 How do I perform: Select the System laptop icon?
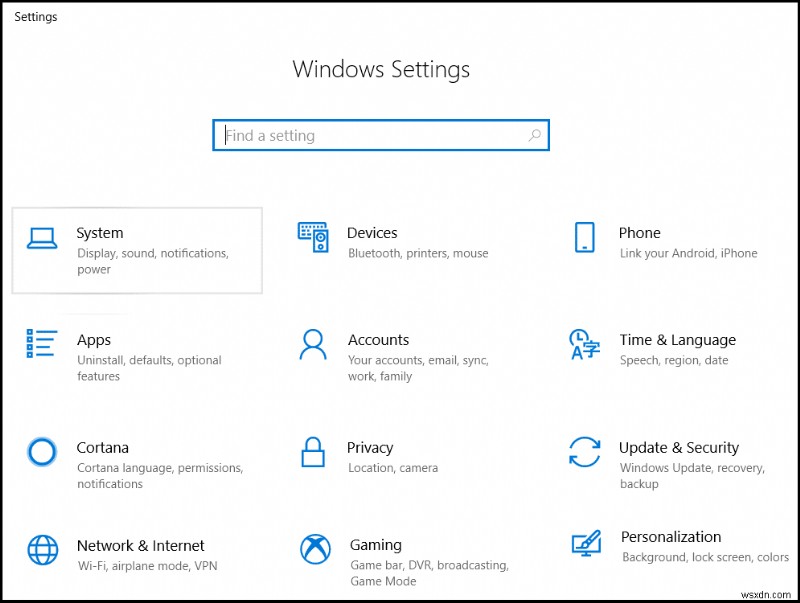click(x=42, y=240)
